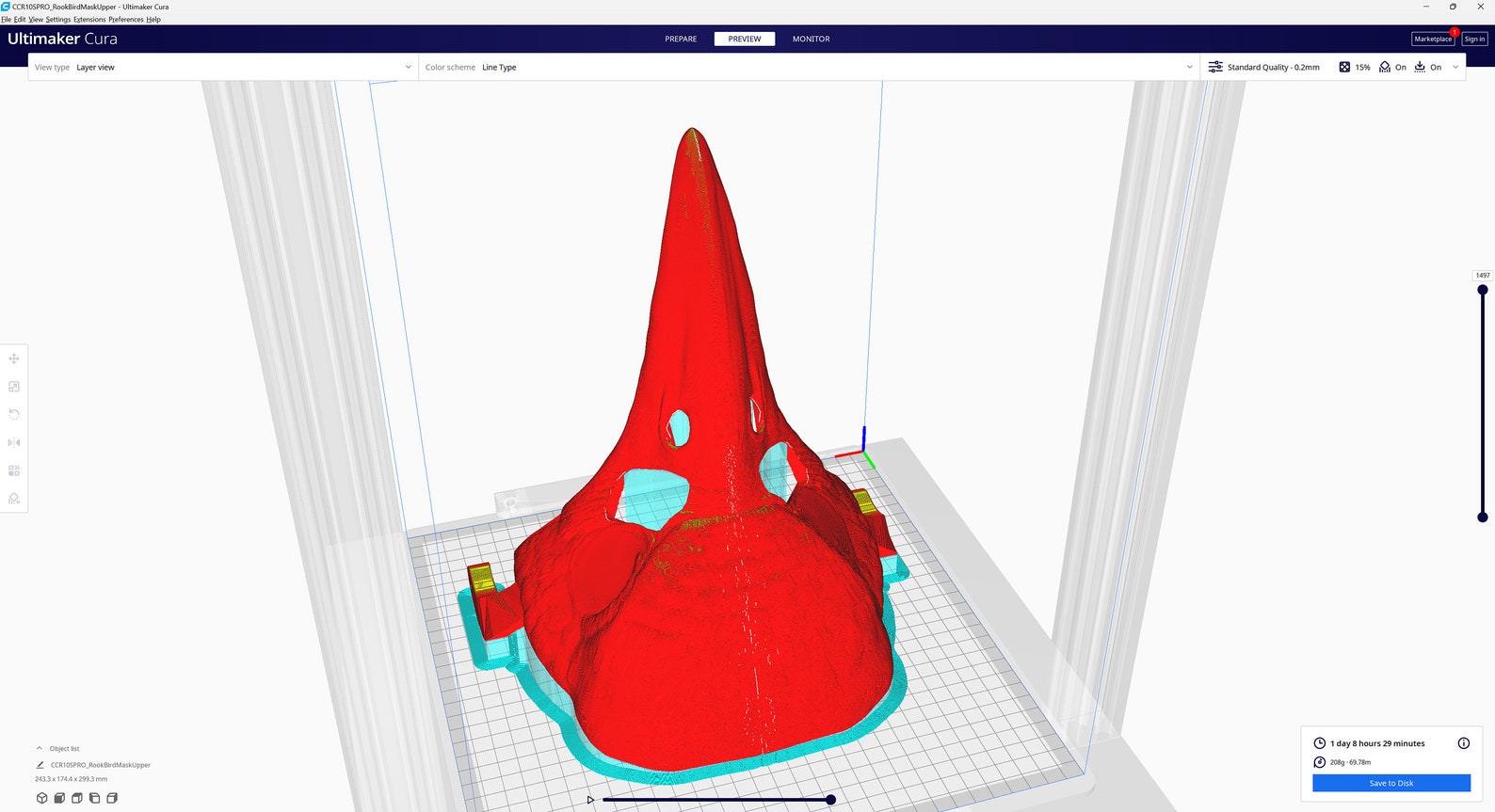Switch camera to 3D view cube icon

[41, 798]
